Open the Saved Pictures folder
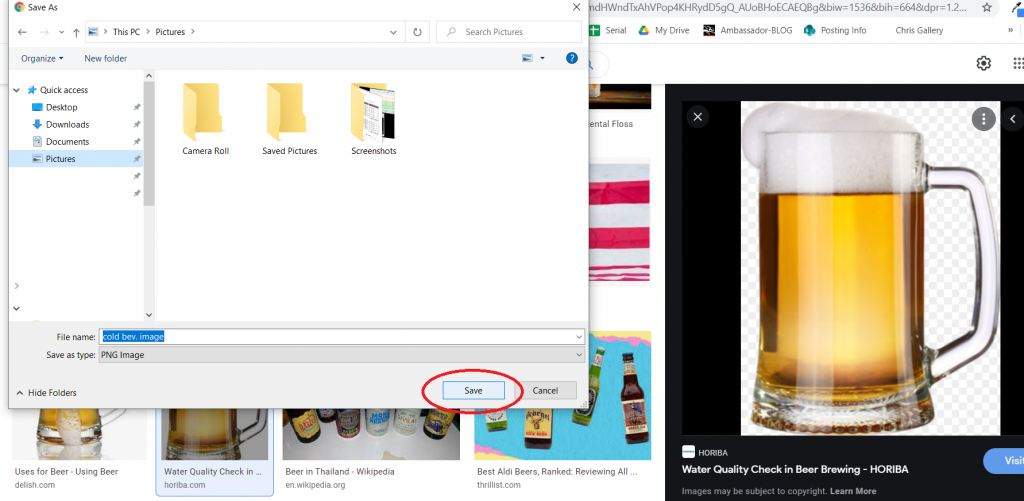 tap(289, 119)
